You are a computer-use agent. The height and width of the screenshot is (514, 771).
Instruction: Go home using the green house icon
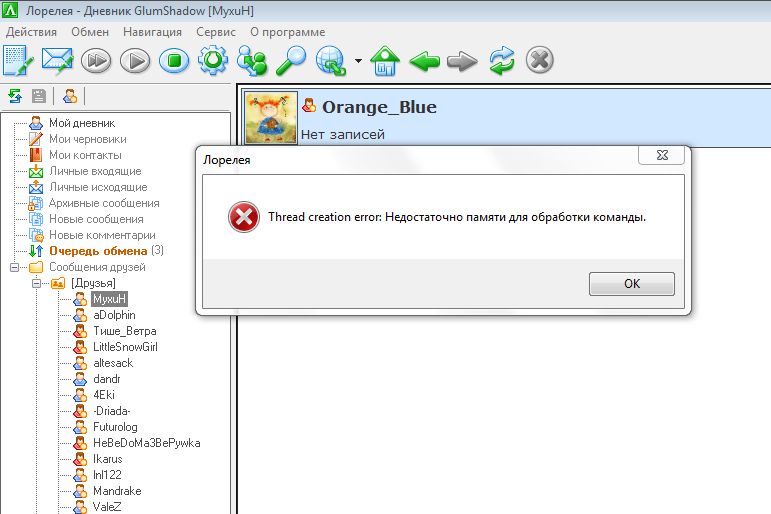click(x=385, y=61)
